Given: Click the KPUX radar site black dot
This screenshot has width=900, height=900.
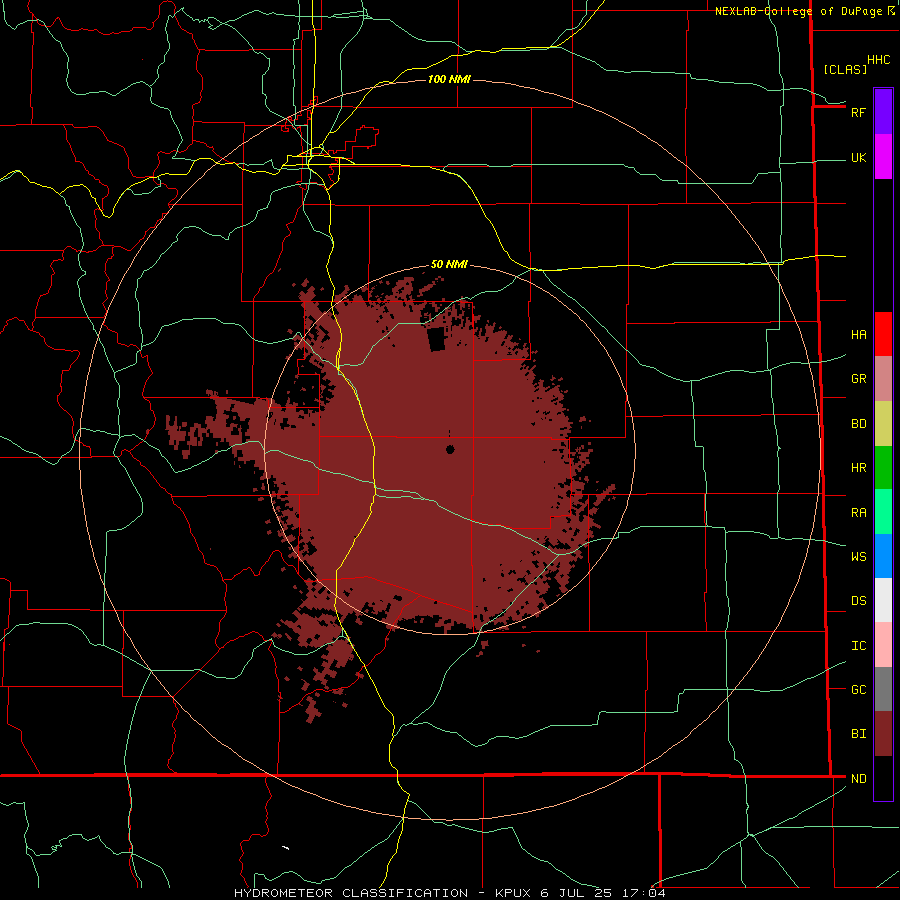Looking at the screenshot, I should pos(450,449).
